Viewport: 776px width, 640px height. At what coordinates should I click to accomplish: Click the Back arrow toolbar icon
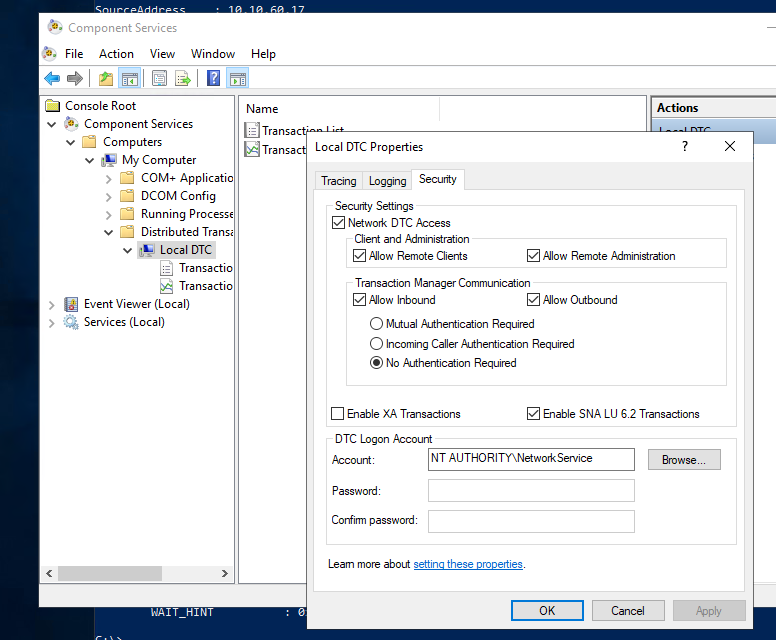[52, 78]
